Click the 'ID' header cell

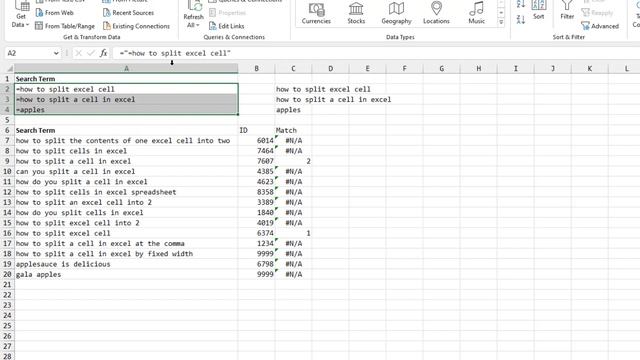[256, 130]
